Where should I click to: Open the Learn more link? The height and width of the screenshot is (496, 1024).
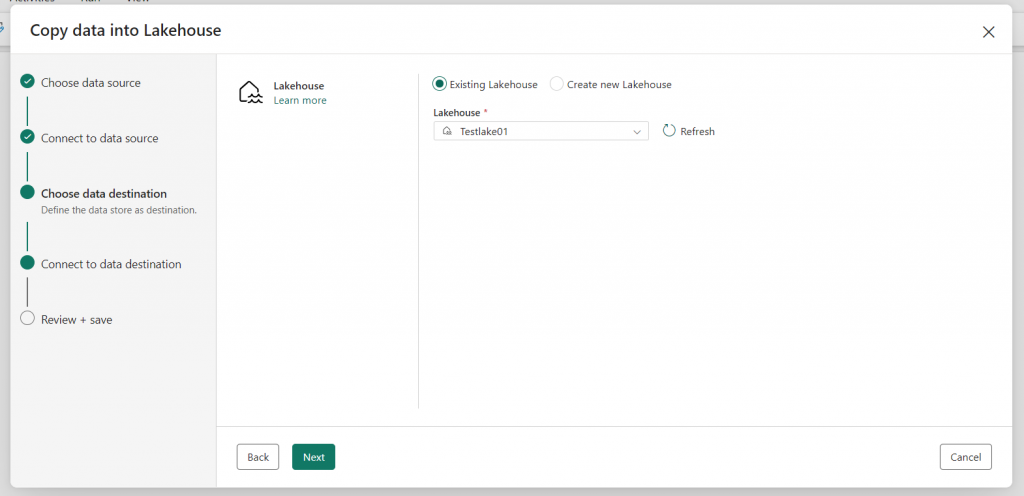[x=300, y=101]
